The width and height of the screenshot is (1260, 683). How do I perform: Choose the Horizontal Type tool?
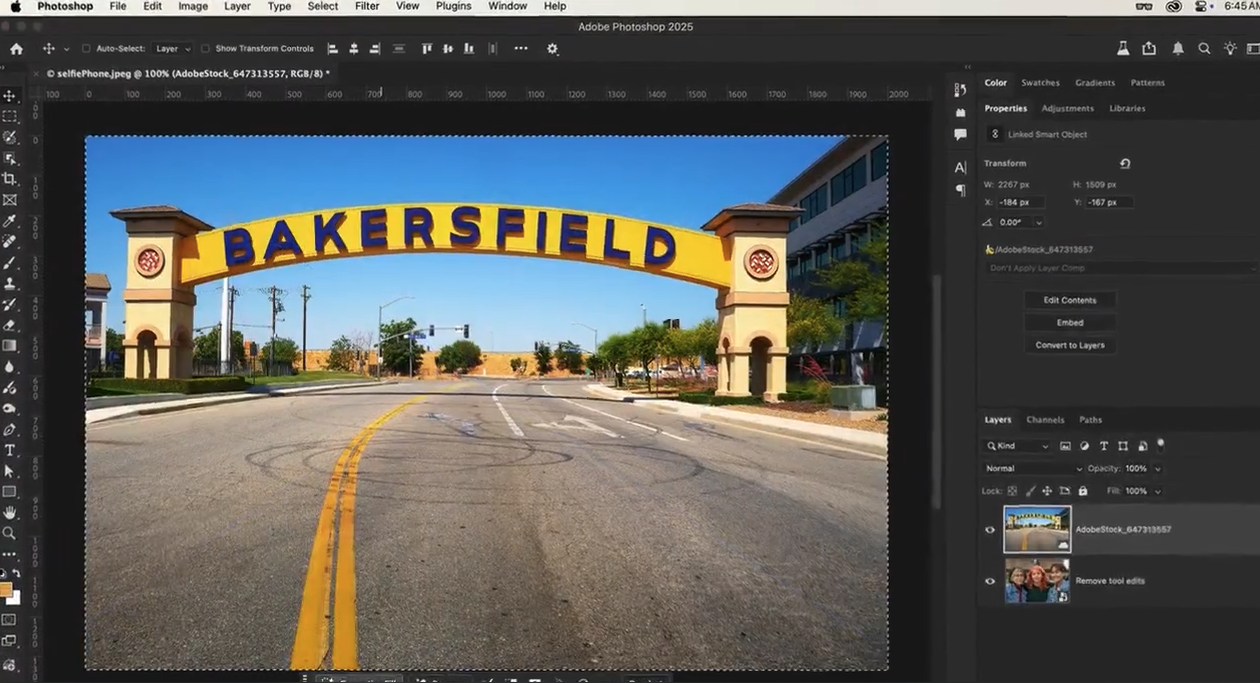pyautogui.click(x=10, y=450)
